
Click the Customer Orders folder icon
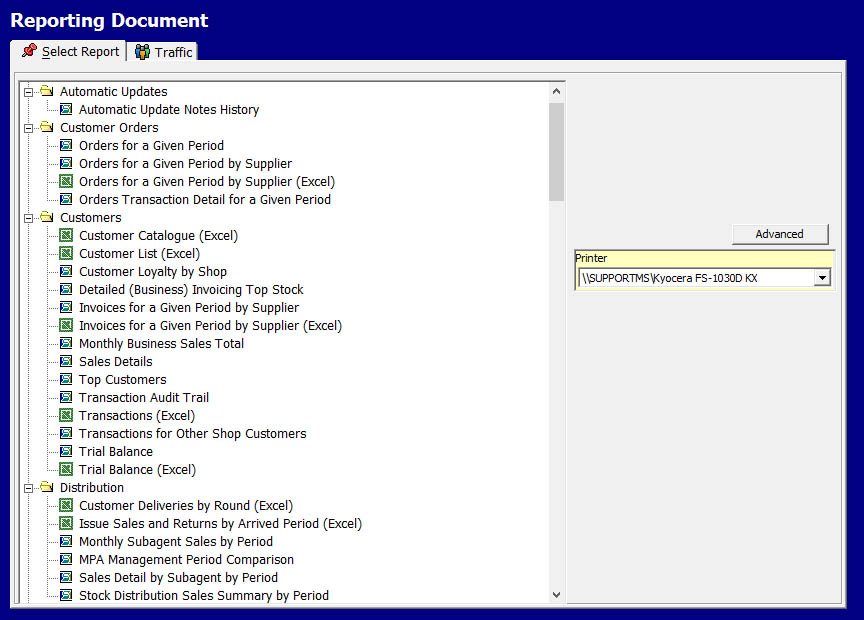point(47,127)
